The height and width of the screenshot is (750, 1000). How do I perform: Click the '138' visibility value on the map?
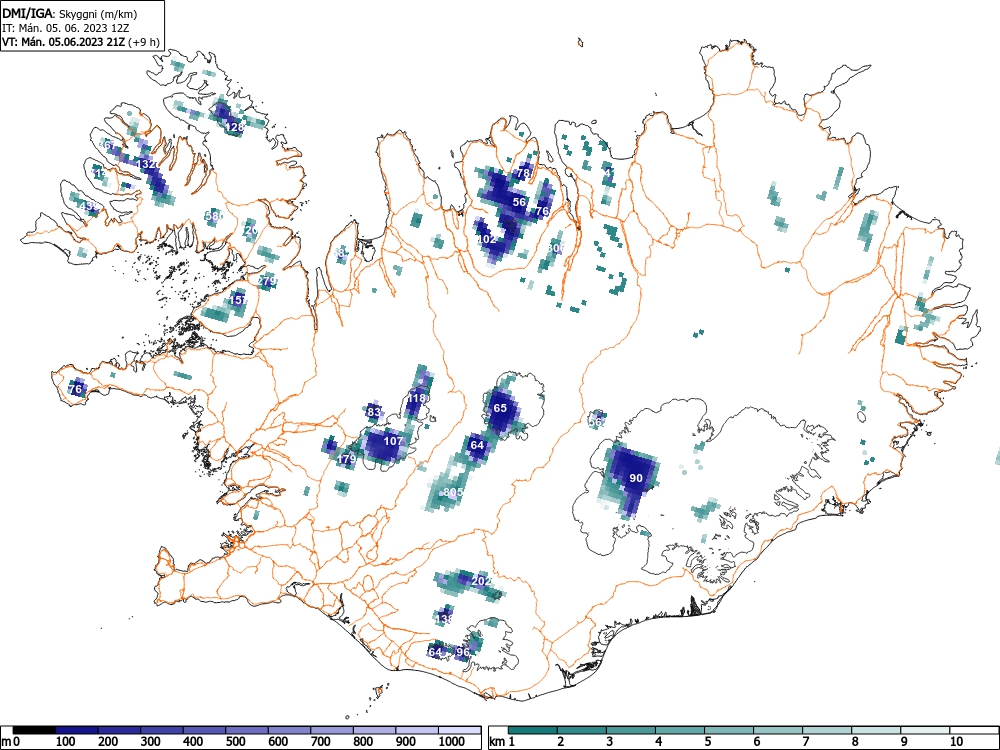(444, 619)
